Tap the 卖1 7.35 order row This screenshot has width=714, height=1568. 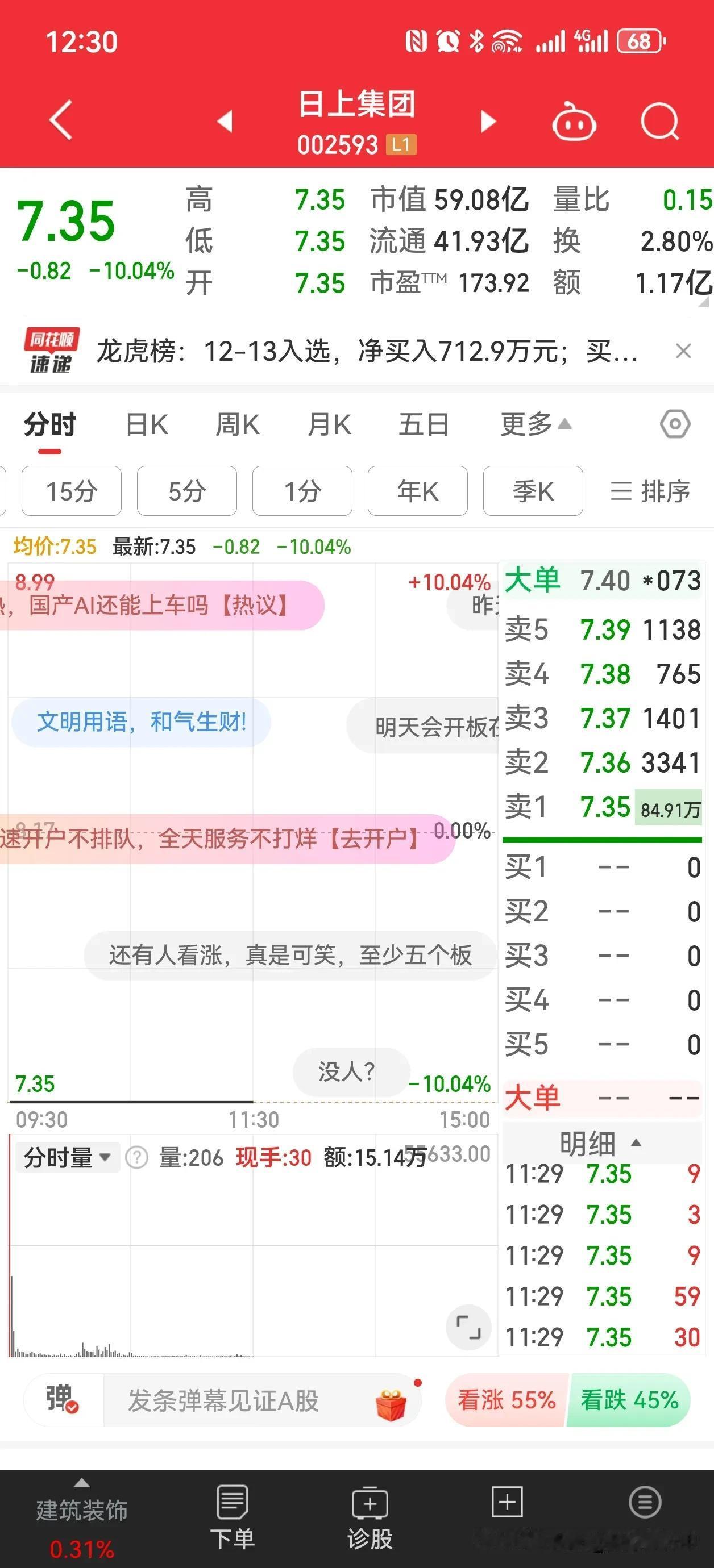[603, 807]
